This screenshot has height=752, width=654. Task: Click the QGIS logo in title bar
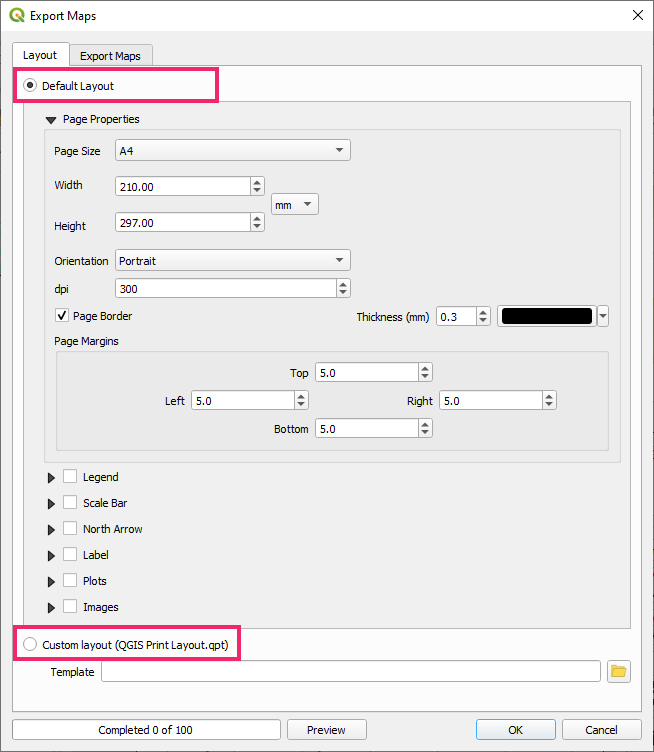(17, 16)
